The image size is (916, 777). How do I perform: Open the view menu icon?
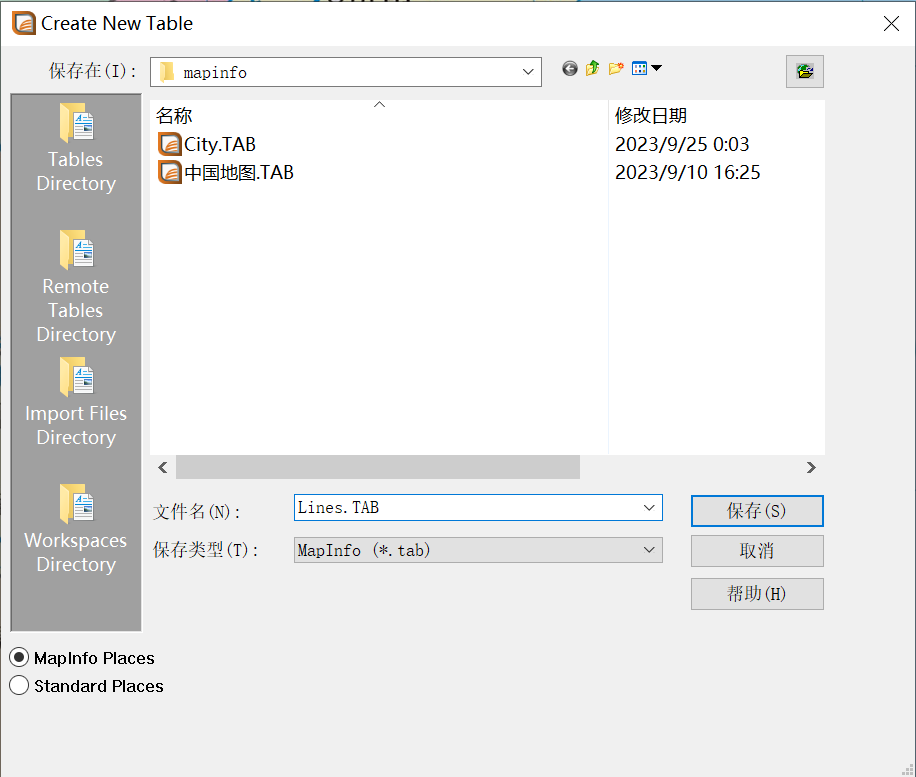coord(640,68)
